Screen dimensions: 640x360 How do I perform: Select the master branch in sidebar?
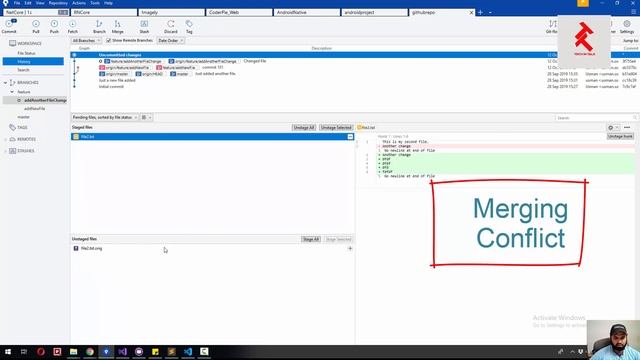coord(23,117)
